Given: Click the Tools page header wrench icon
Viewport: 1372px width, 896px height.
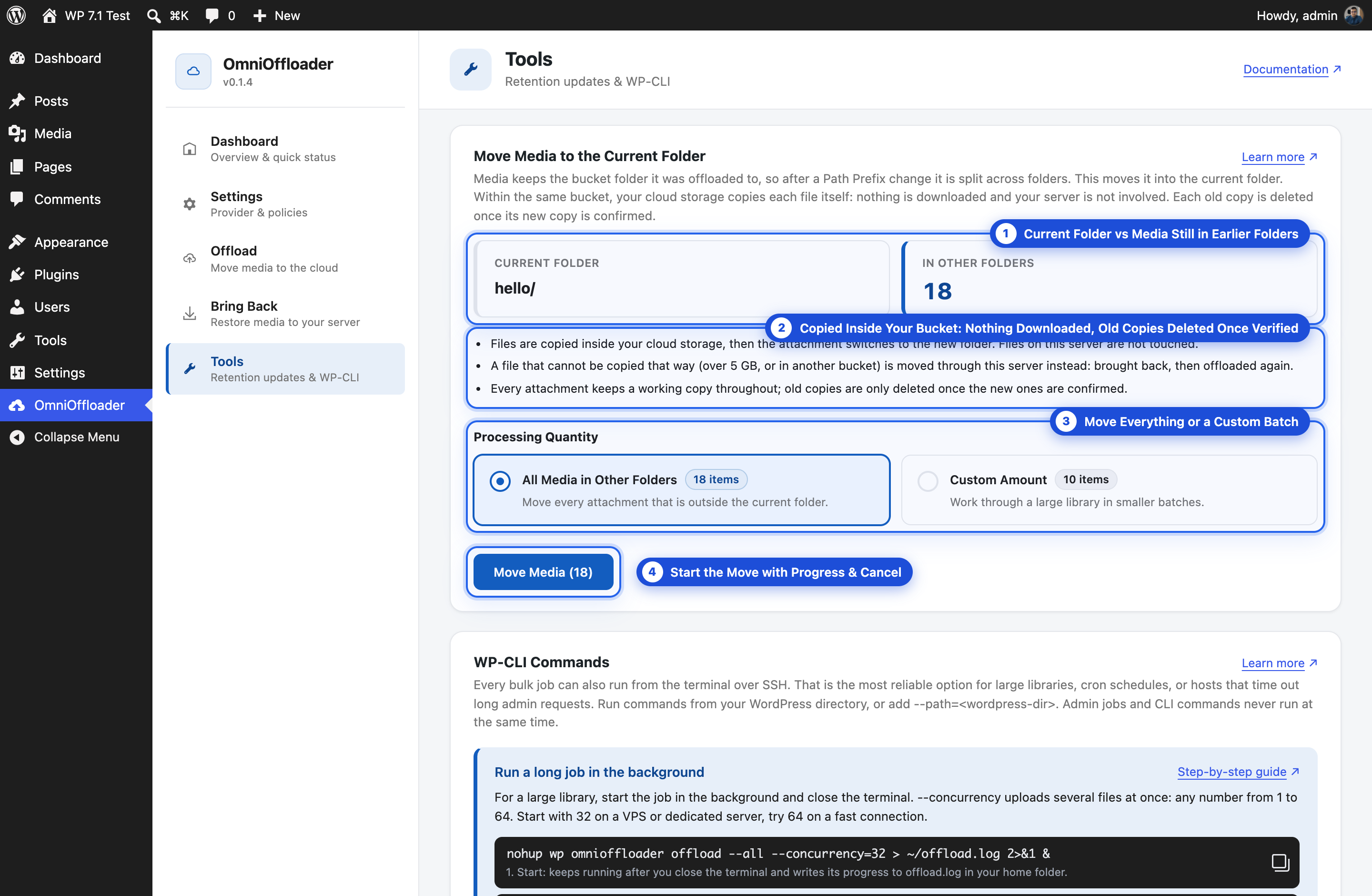Looking at the screenshot, I should pos(470,69).
